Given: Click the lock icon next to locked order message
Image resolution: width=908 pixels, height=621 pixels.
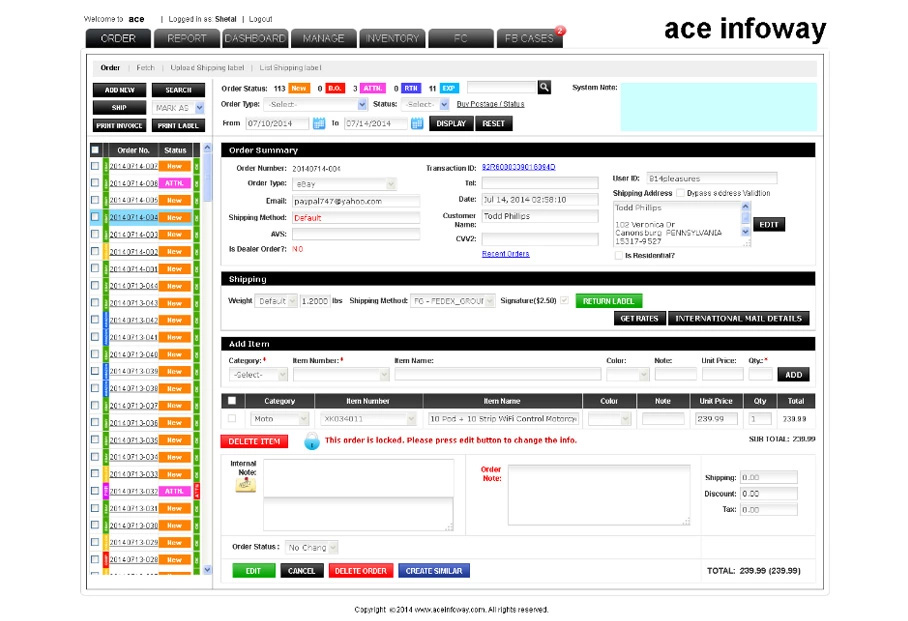Looking at the screenshot, I should tap(310, 439).
